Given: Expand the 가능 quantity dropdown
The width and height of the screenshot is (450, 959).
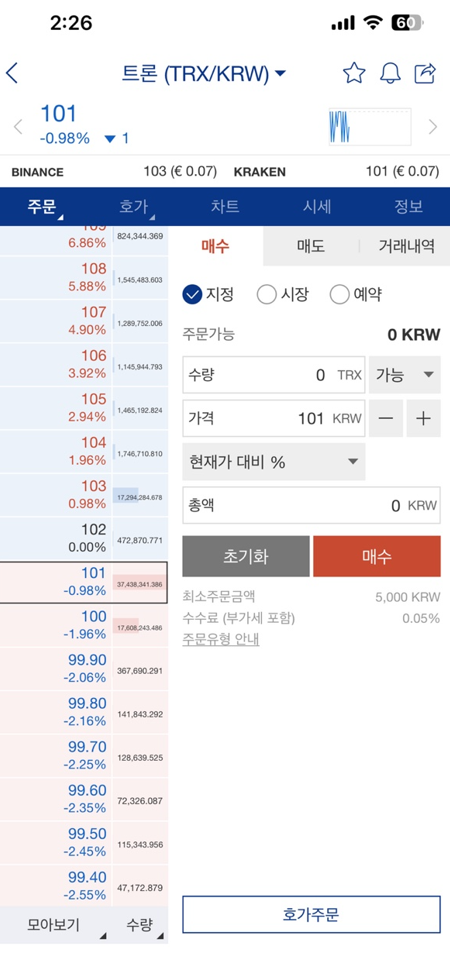Looking at the screenshot, I should point(405,375).
